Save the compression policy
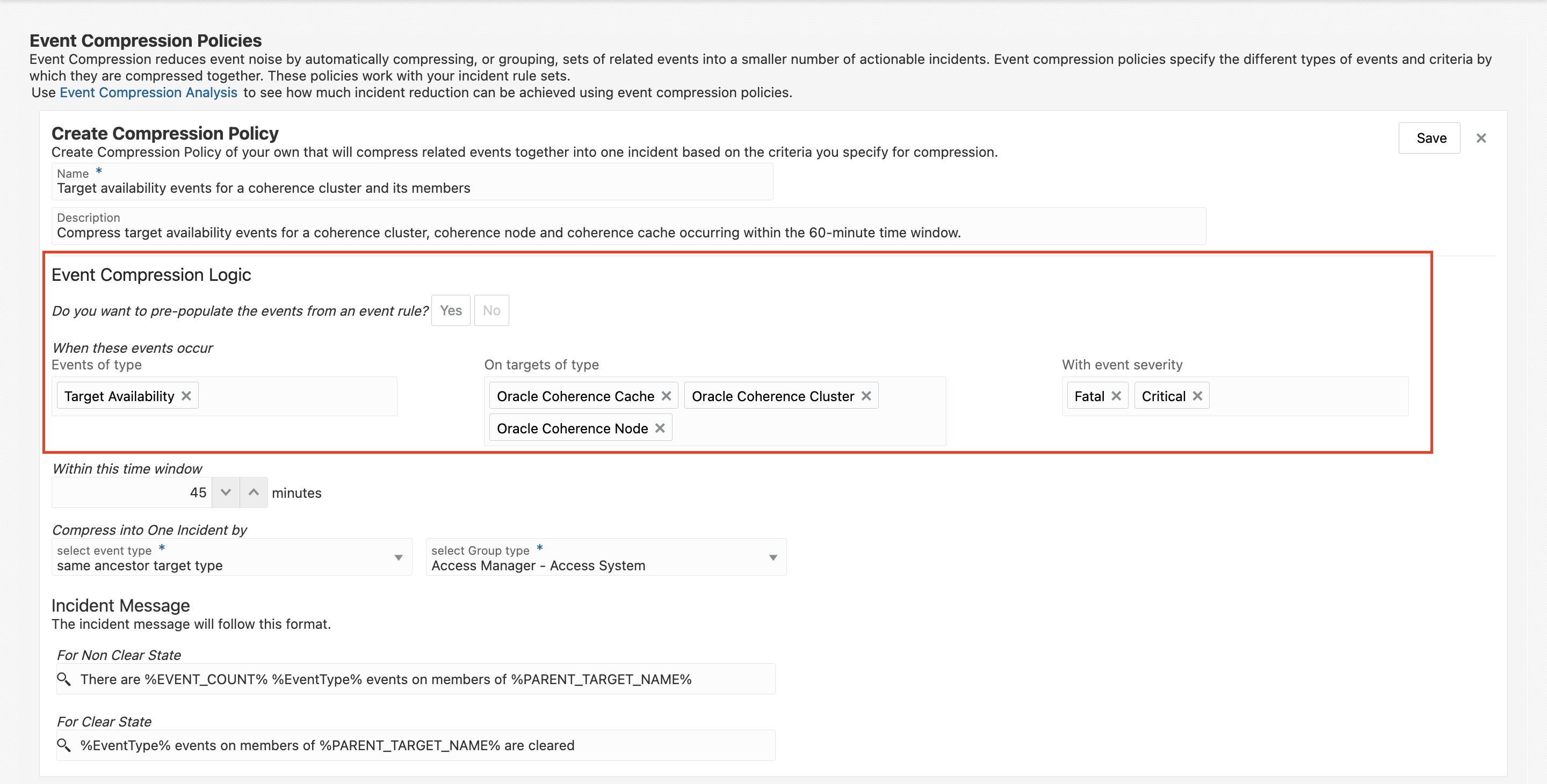 [x=1430, y=138]
